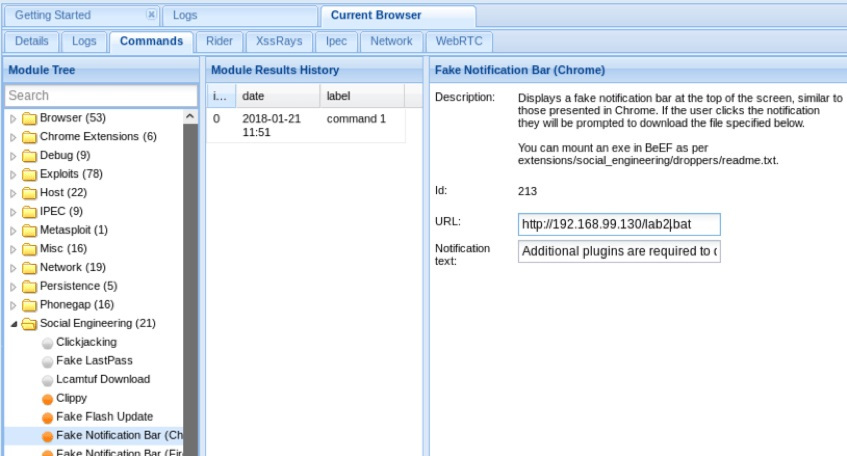Screen dimensions: 847x456
Task: Select the Clippy module
Action: coord(71,398)
